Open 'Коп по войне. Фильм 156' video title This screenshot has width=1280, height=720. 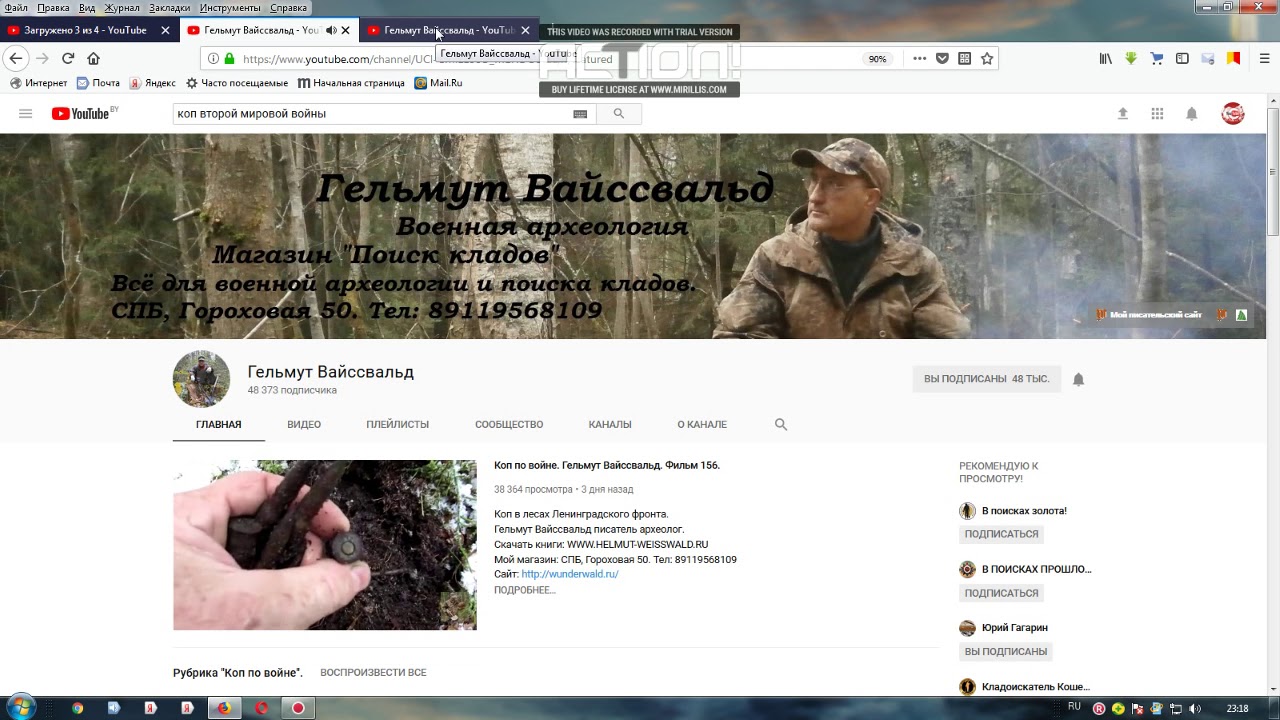(607, 465)
